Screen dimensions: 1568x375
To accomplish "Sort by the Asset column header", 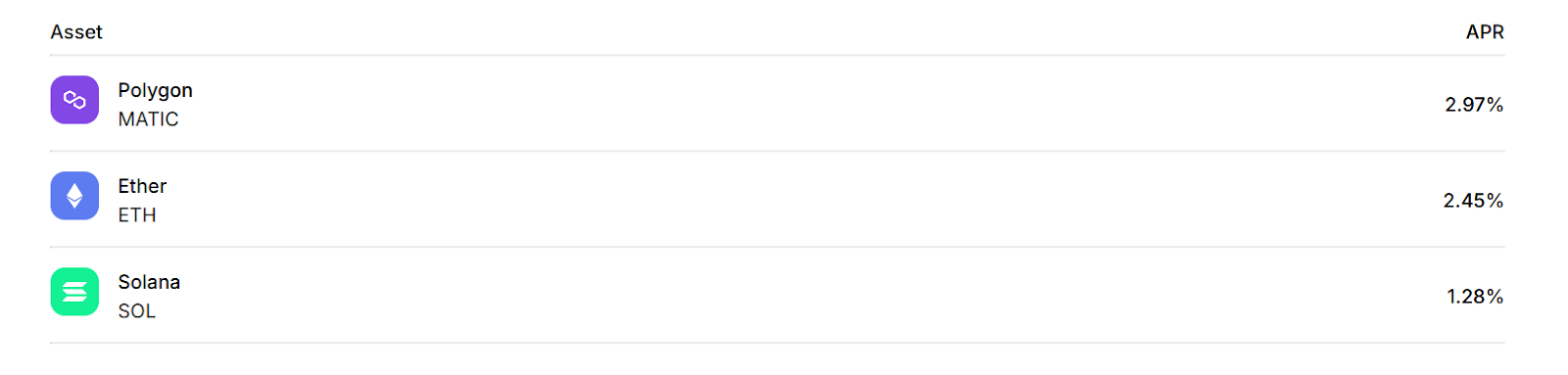I will (76, 32).
